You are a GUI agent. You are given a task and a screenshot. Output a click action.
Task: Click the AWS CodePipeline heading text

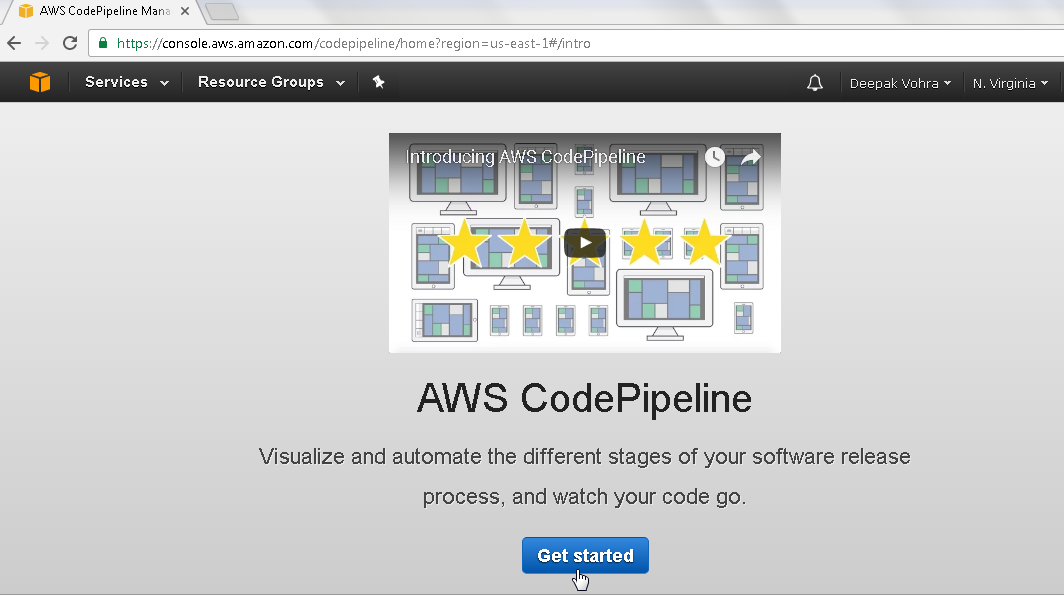tap(584, 398)
